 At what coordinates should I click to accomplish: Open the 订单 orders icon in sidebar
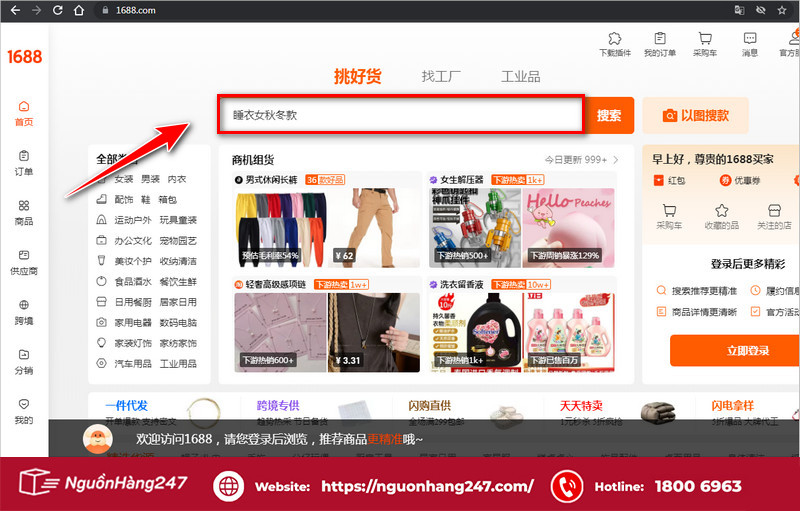pos(24,162)
